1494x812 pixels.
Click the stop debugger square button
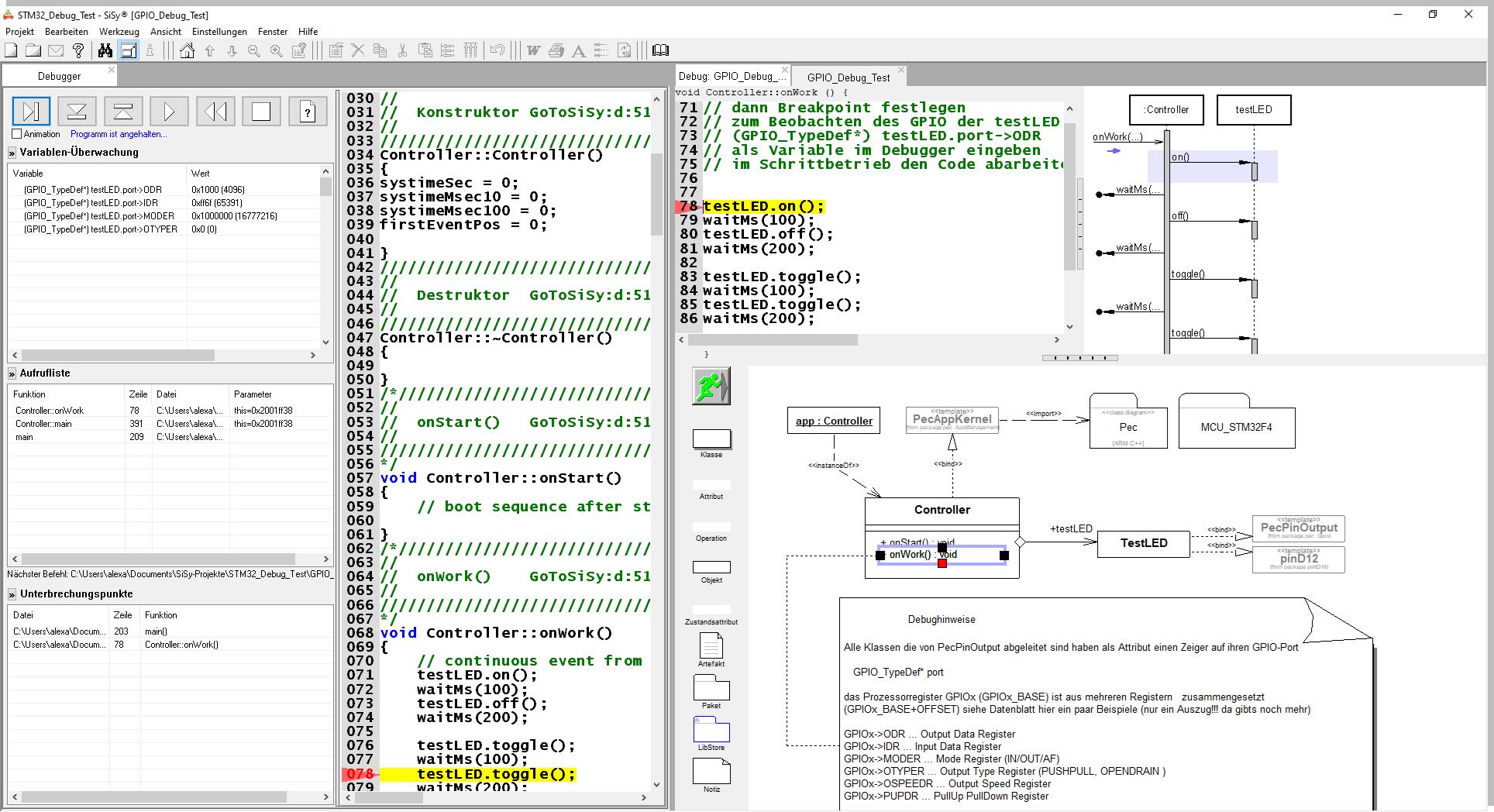tap(261, 112)
